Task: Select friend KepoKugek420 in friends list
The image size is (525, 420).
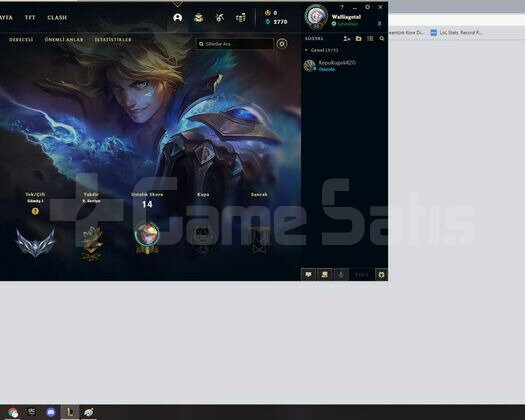Action: click(344, 65)
